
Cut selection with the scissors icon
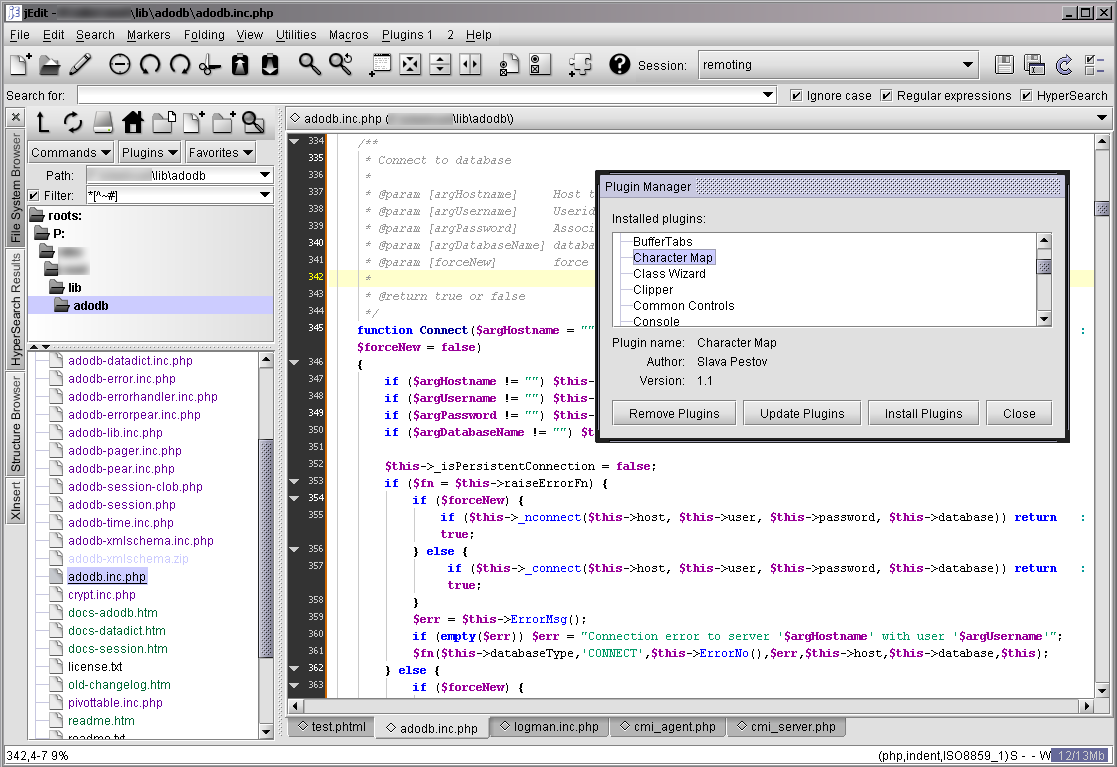pos(209,65)
